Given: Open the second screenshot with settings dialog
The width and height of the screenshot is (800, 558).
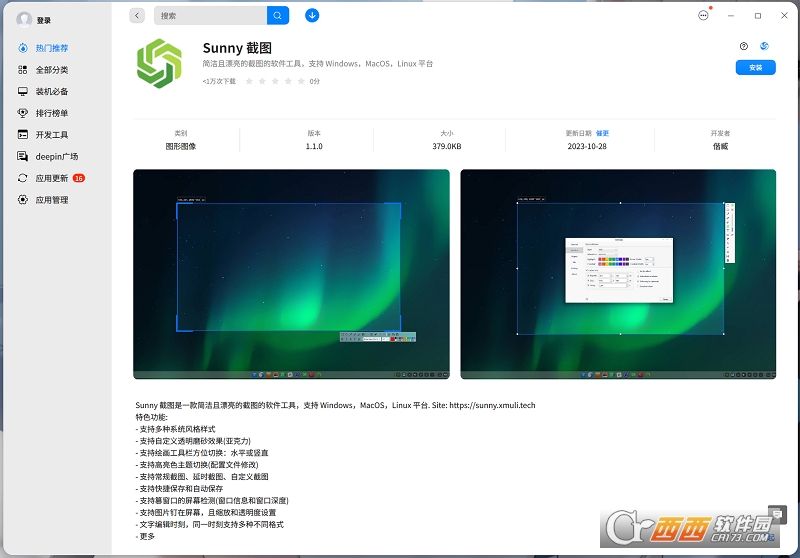Looking at the screenshot, I should coord(618,274).
